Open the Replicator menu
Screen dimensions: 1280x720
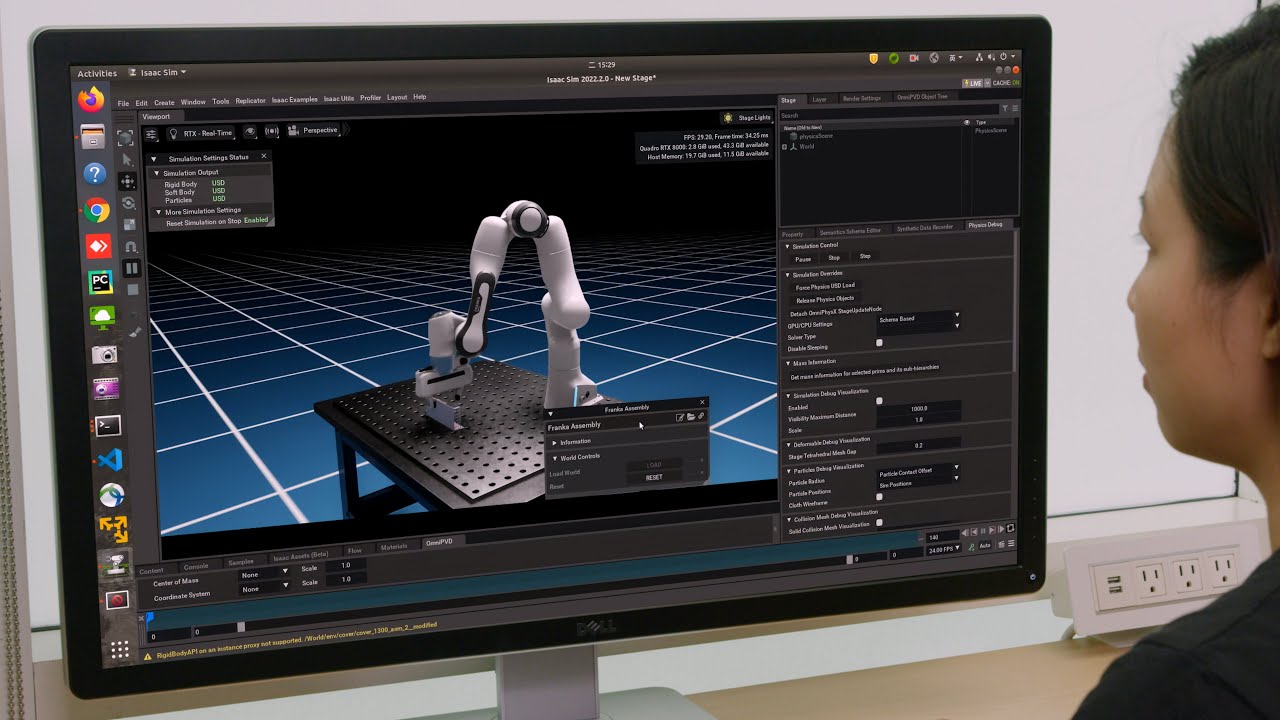click(x=250, y=101)
